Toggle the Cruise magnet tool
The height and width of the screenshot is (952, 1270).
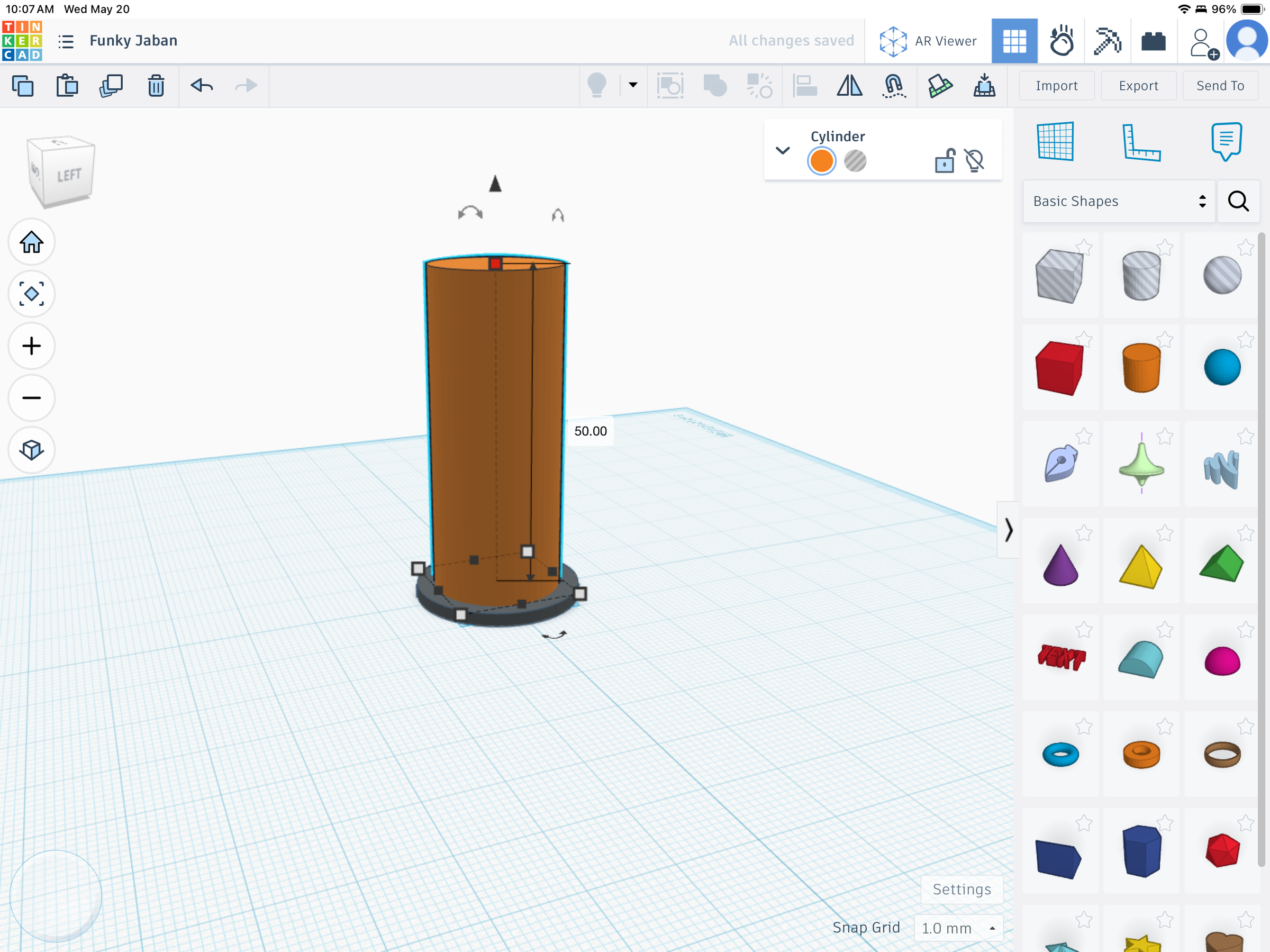pos(894,86)
